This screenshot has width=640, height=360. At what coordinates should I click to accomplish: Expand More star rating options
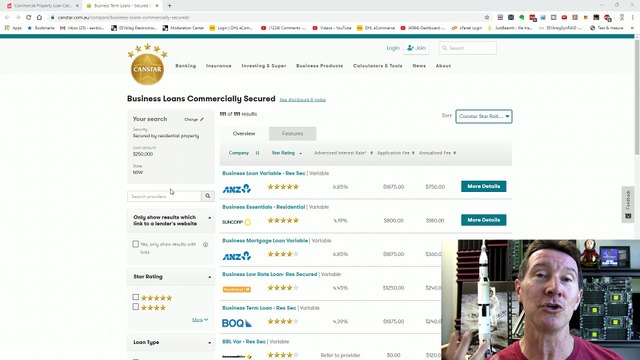200,320
